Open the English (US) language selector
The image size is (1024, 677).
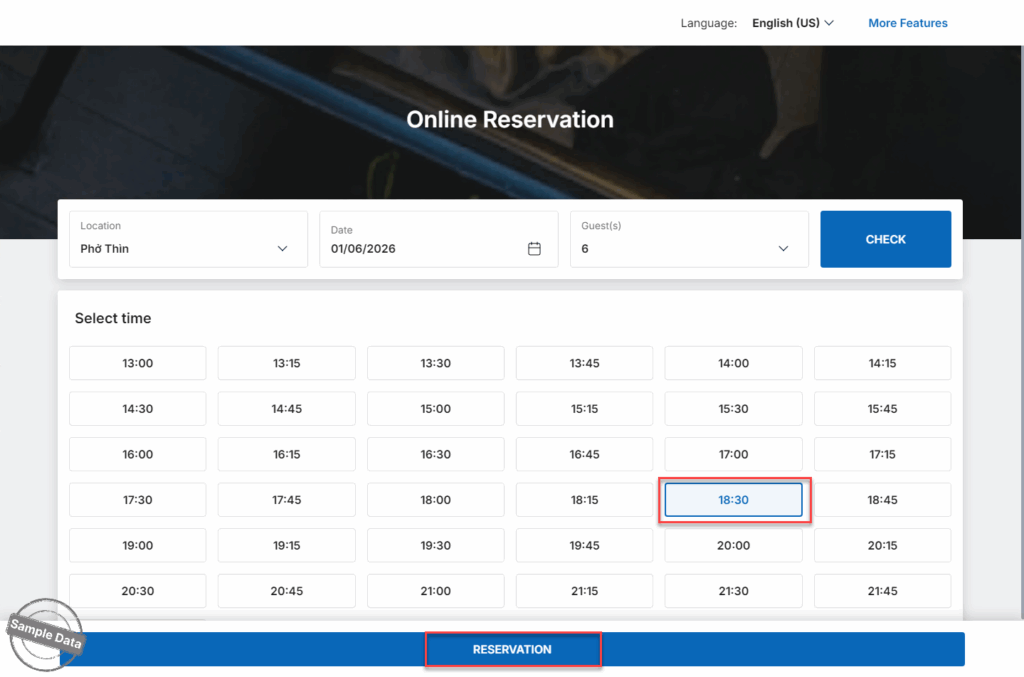(792, 23)
